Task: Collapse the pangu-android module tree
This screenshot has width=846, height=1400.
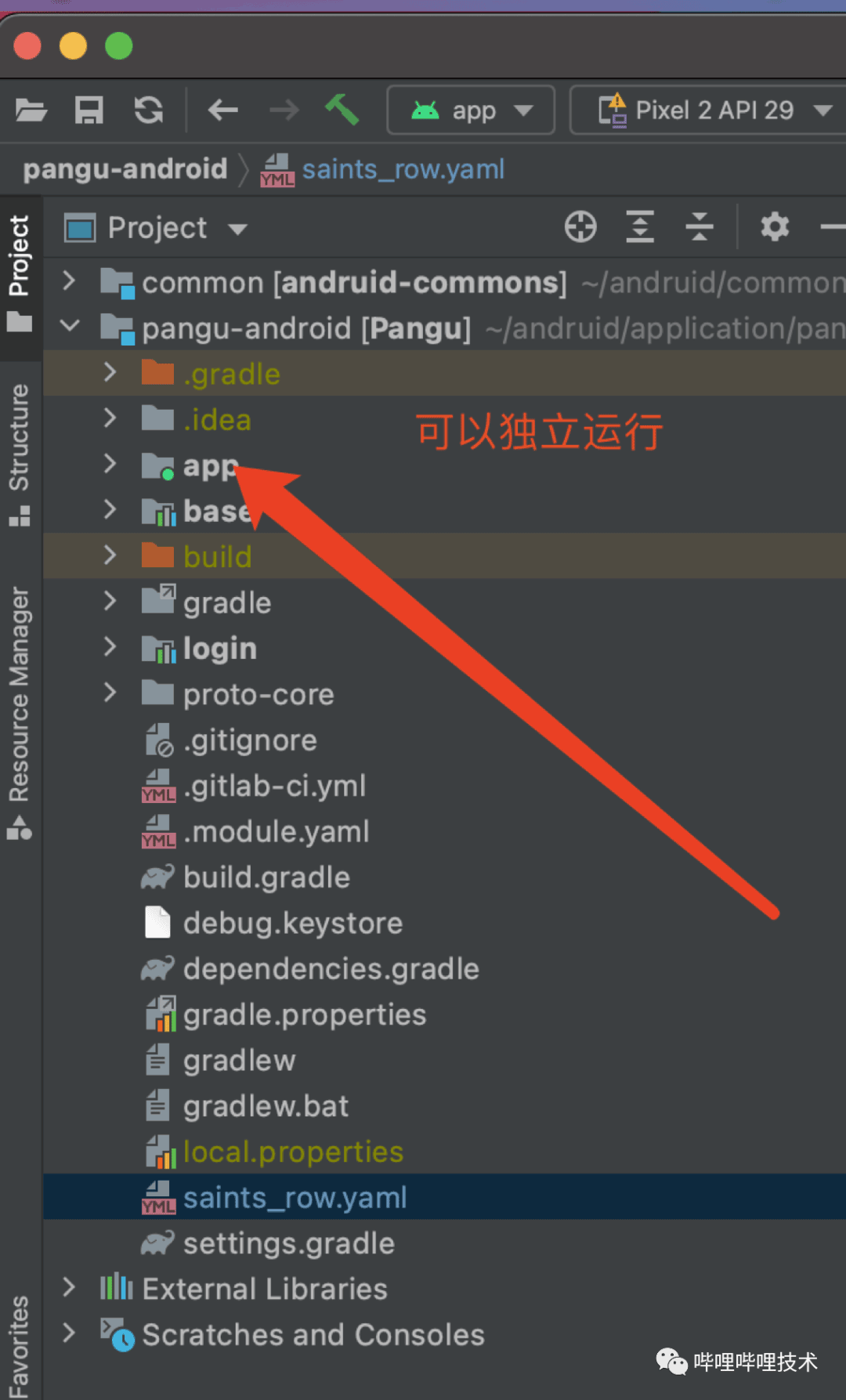Action: [x=69, y=326]
